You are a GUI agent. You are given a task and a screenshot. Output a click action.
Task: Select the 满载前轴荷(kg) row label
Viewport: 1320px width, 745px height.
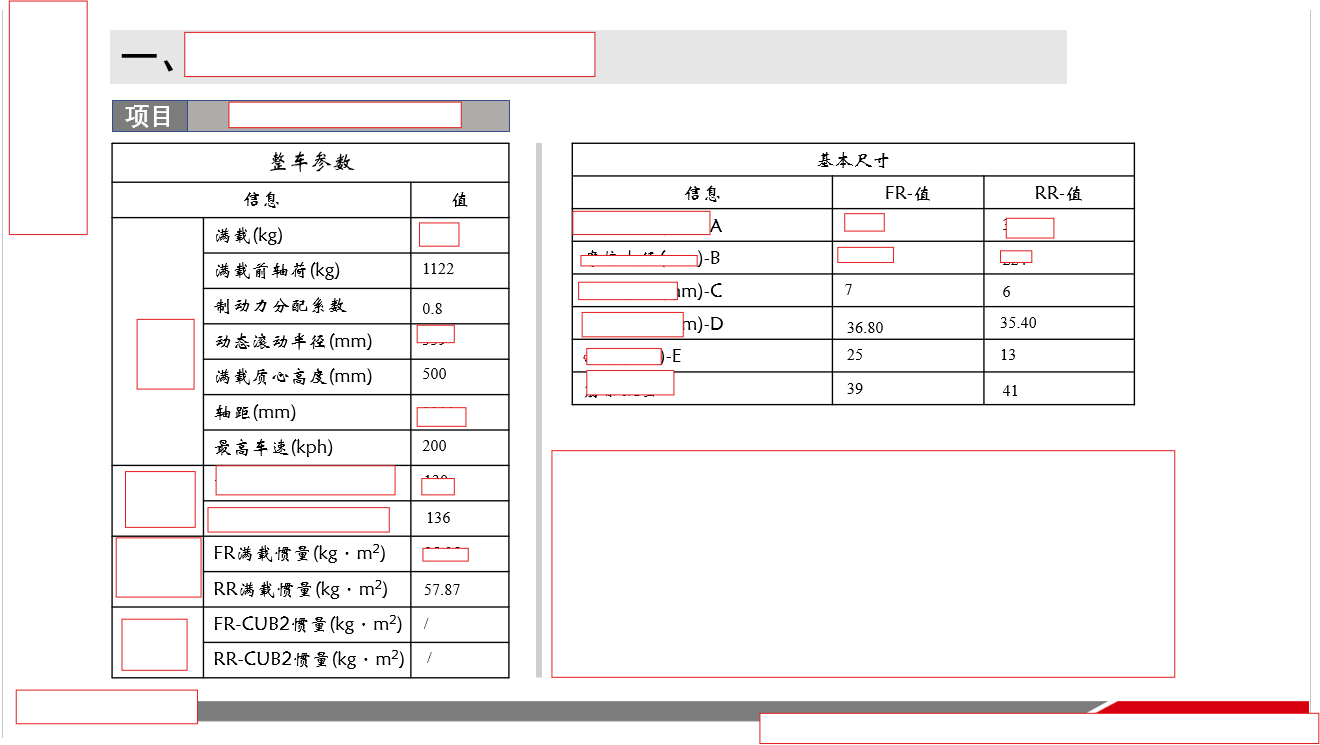278,271
